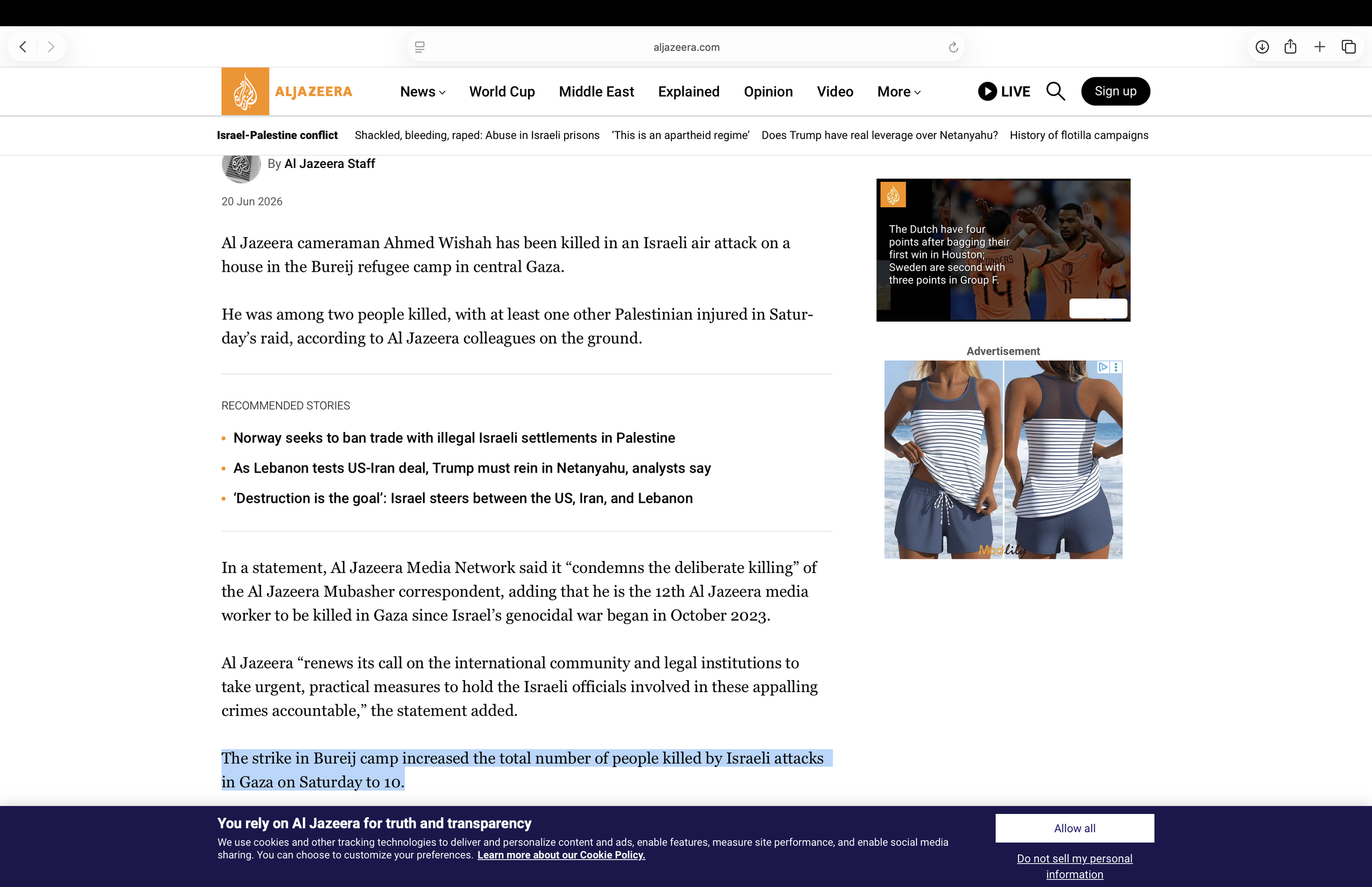Screen dimensions: 1372x887
Task: Open 'Shackled, bleeding, raped' prisons story
Action: click(x=477, y=136)
